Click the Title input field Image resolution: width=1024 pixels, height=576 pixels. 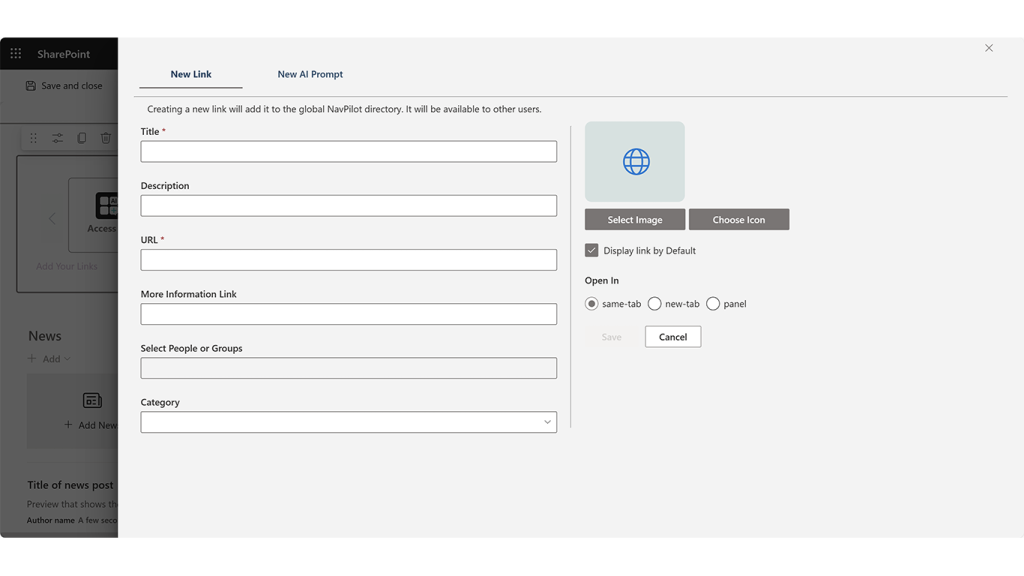coord(349,152)
